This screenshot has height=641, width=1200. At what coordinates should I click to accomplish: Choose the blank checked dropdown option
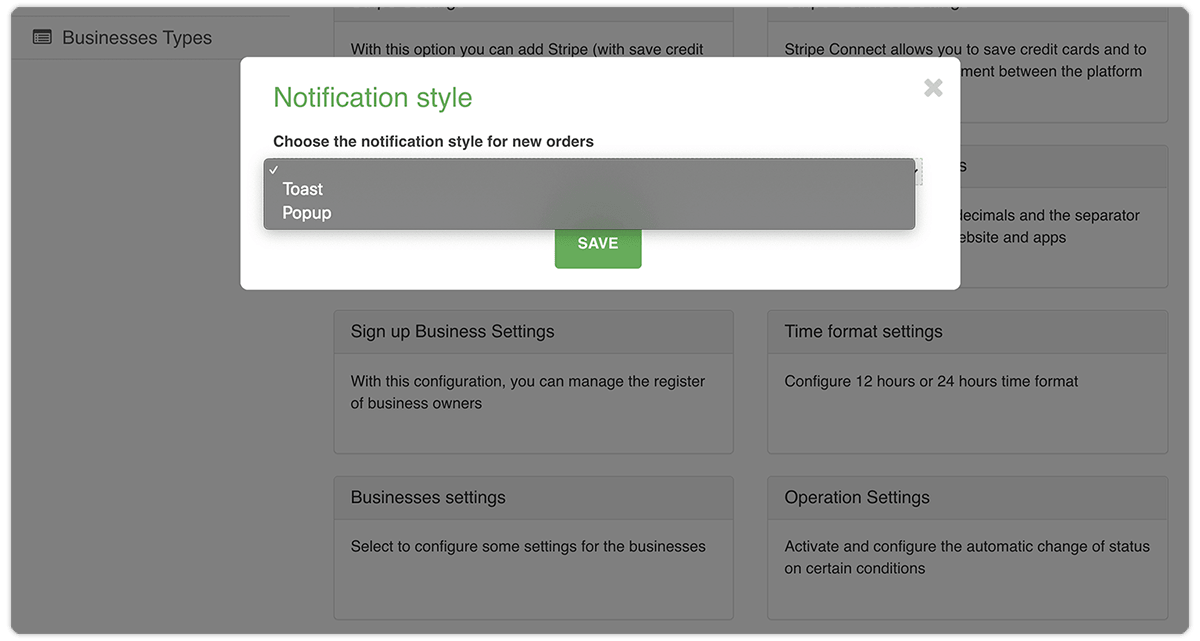tap(589, 169)
